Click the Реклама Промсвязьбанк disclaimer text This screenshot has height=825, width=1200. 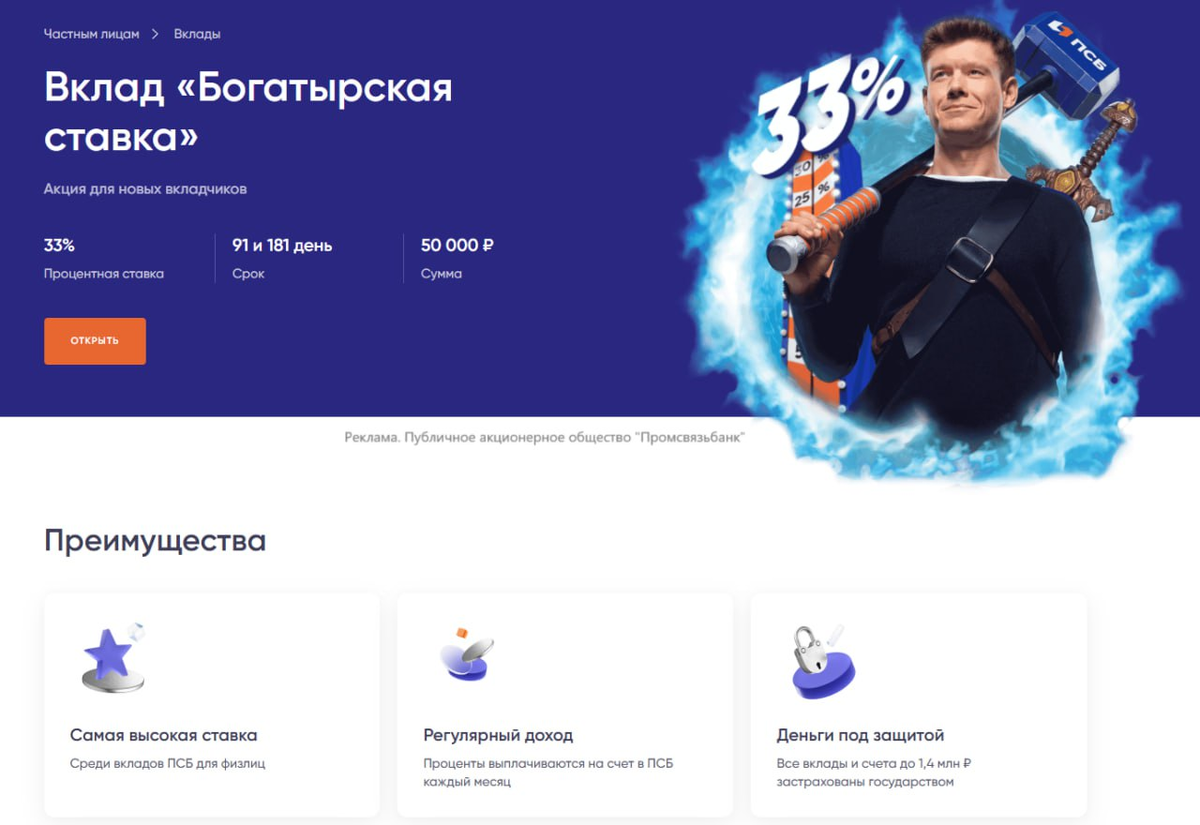[x=545, y=438]
